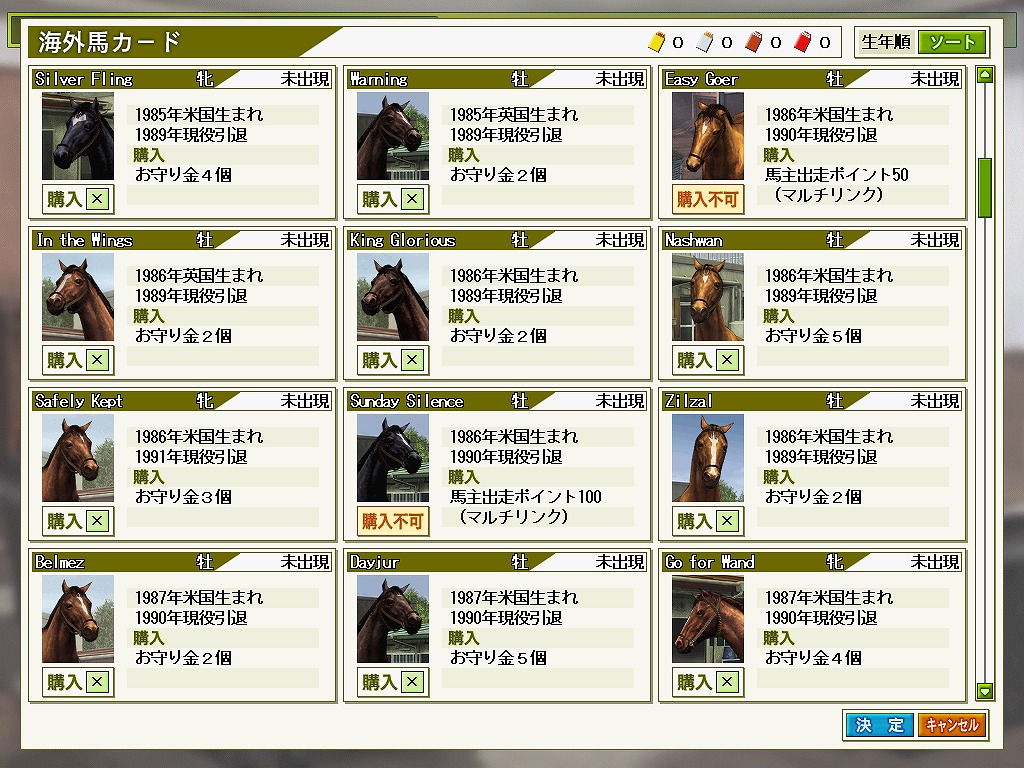Click the 購入不可 label on Easy Goer
This screenshot has height=768, width=1024.
coord(708,199)
